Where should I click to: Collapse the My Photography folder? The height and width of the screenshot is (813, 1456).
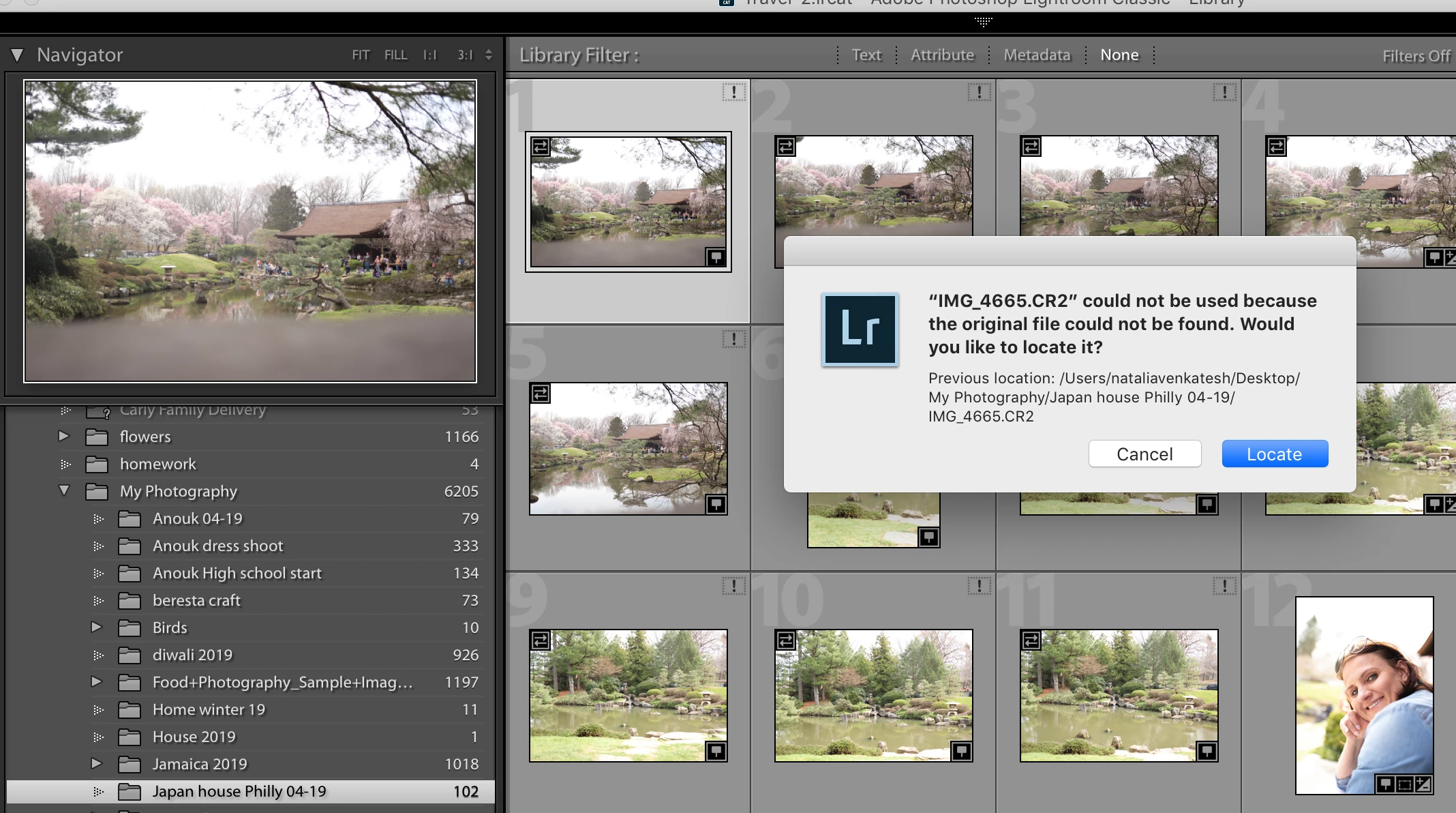pyautogui.click(x=64, y=490)
